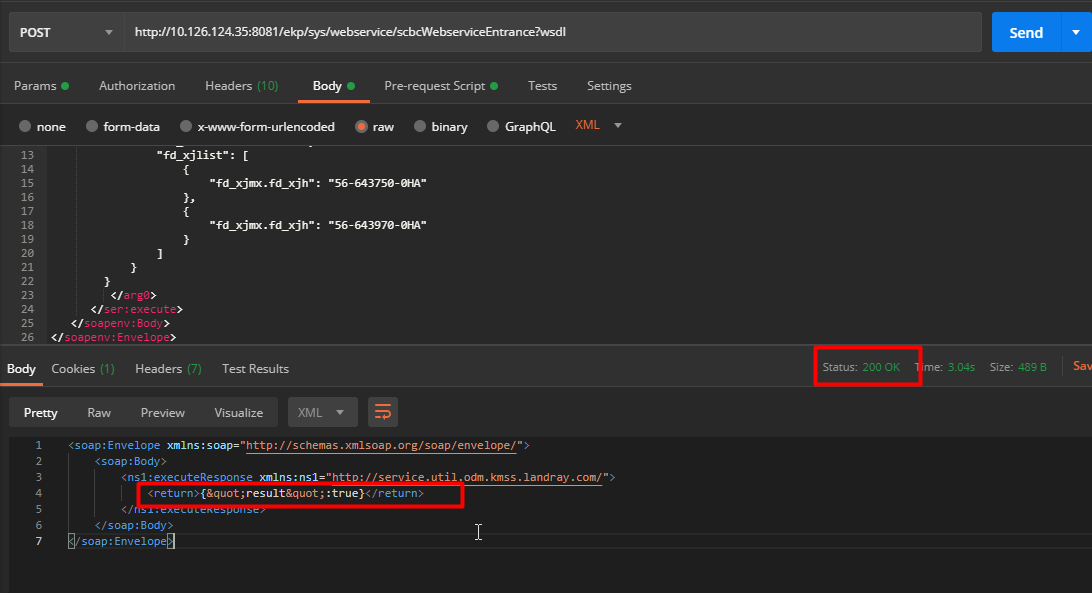Switch to the Test Results tab
The image size is (1092, 593).
pyautogui.click(x=255, y=368)
